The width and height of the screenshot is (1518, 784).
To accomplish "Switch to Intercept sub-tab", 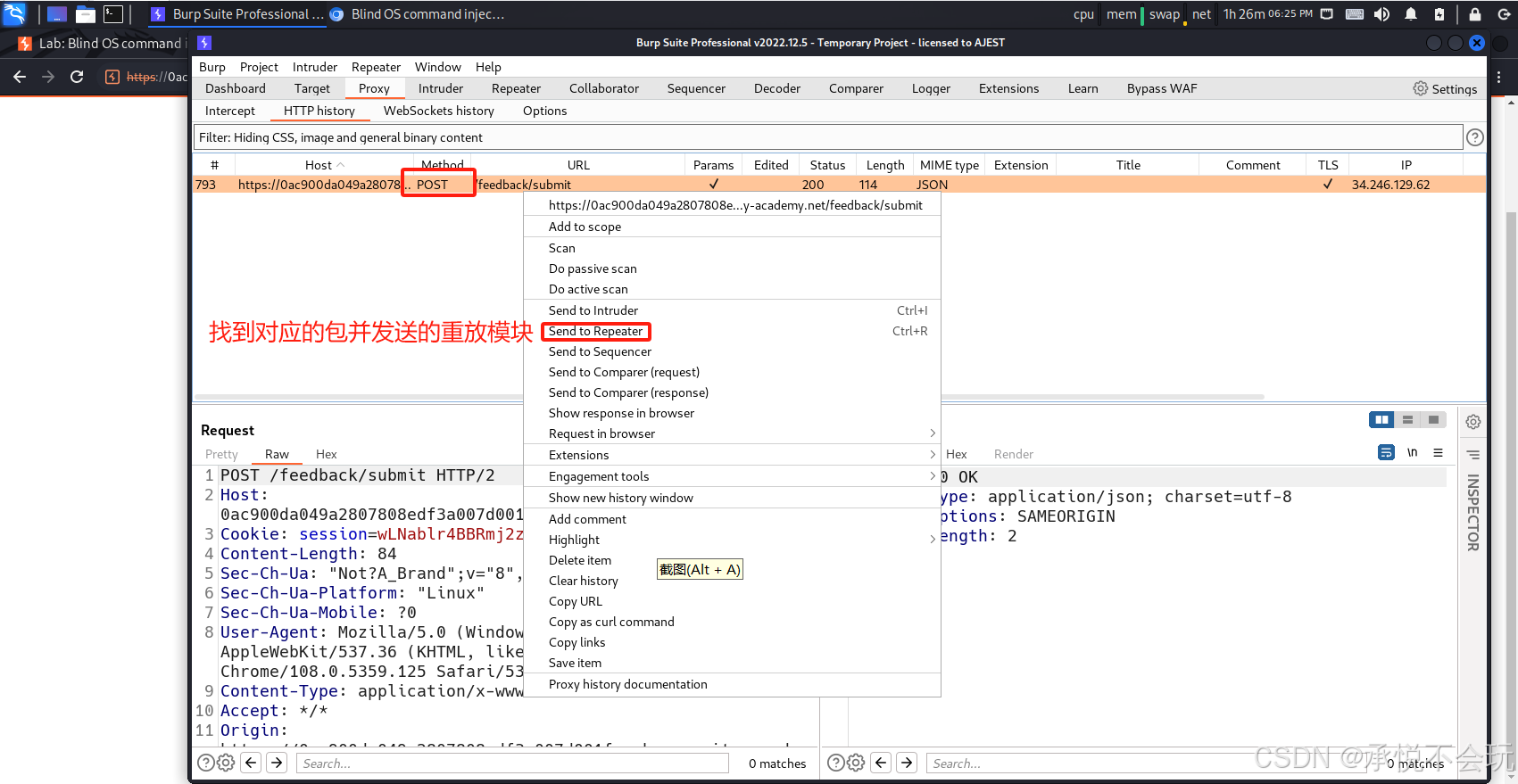I will point(230,111).
